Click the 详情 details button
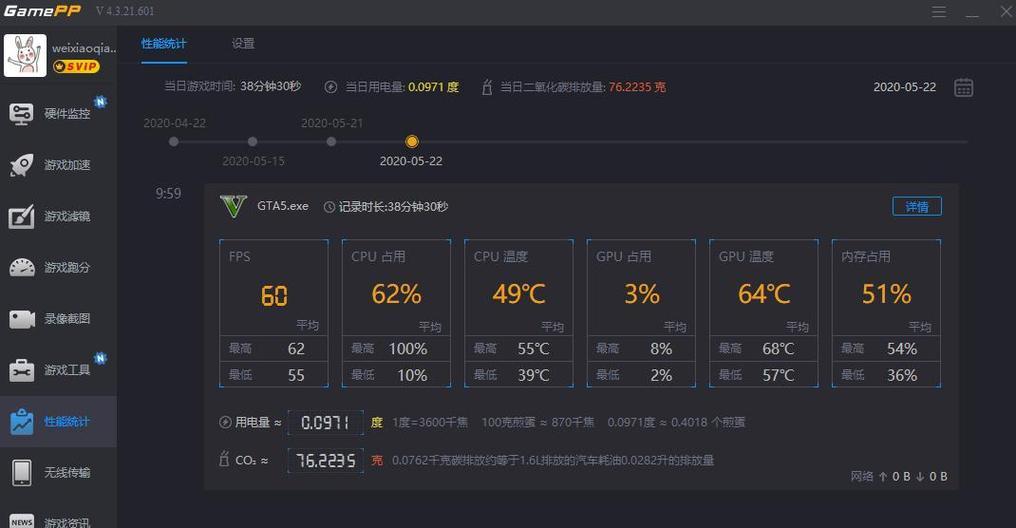1016x528 pixels. 917,207
